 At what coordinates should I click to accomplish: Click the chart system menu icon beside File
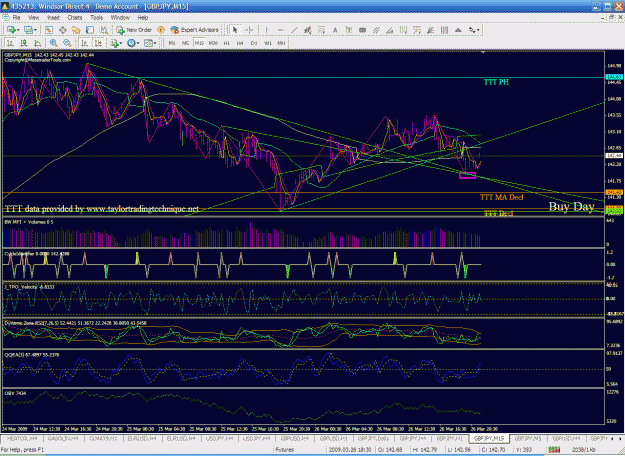(6, 18)
